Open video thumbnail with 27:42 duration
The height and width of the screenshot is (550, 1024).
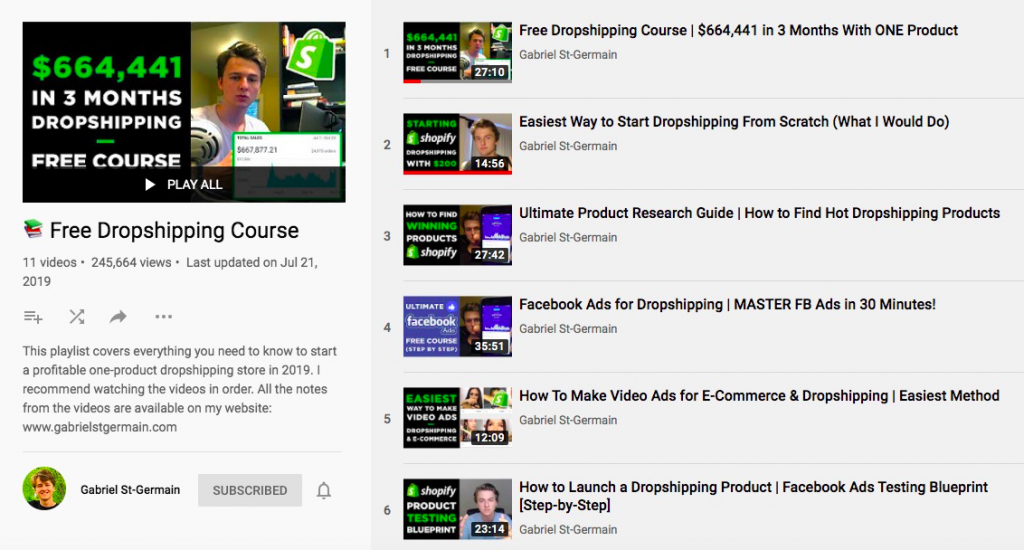pyautogui.click(x=457, y=235)
